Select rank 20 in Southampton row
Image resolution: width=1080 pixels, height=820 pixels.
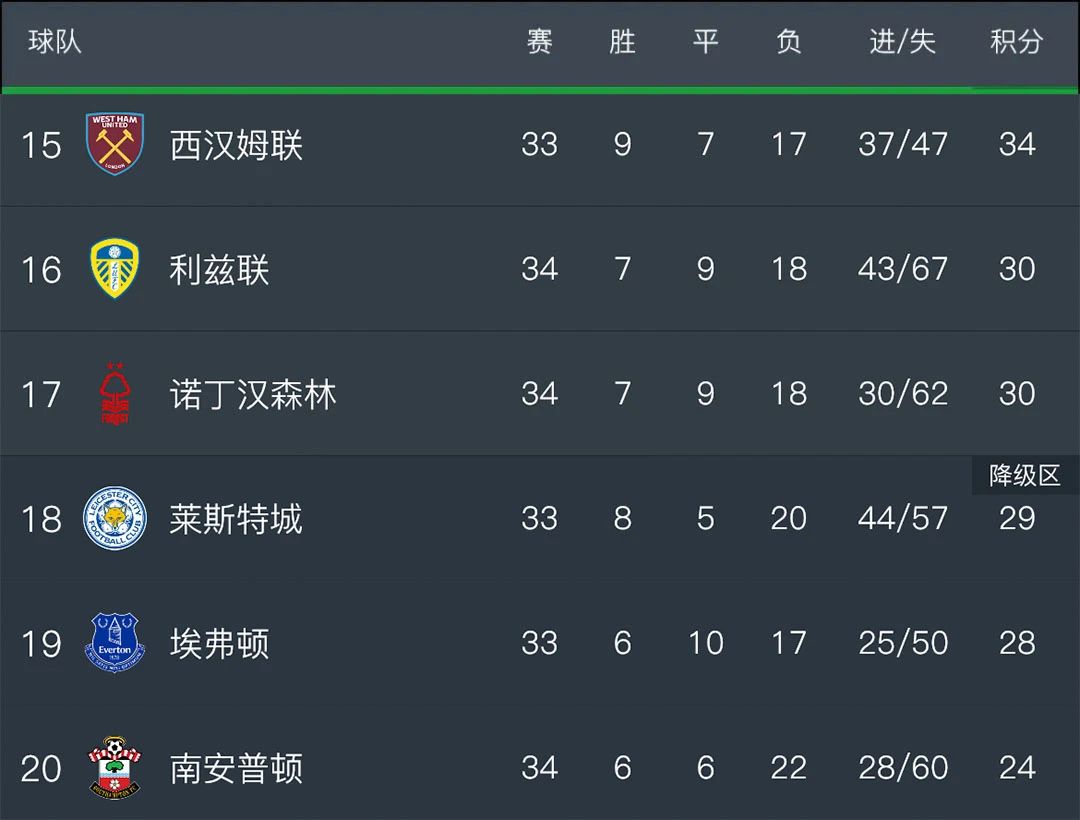point(41,768)
